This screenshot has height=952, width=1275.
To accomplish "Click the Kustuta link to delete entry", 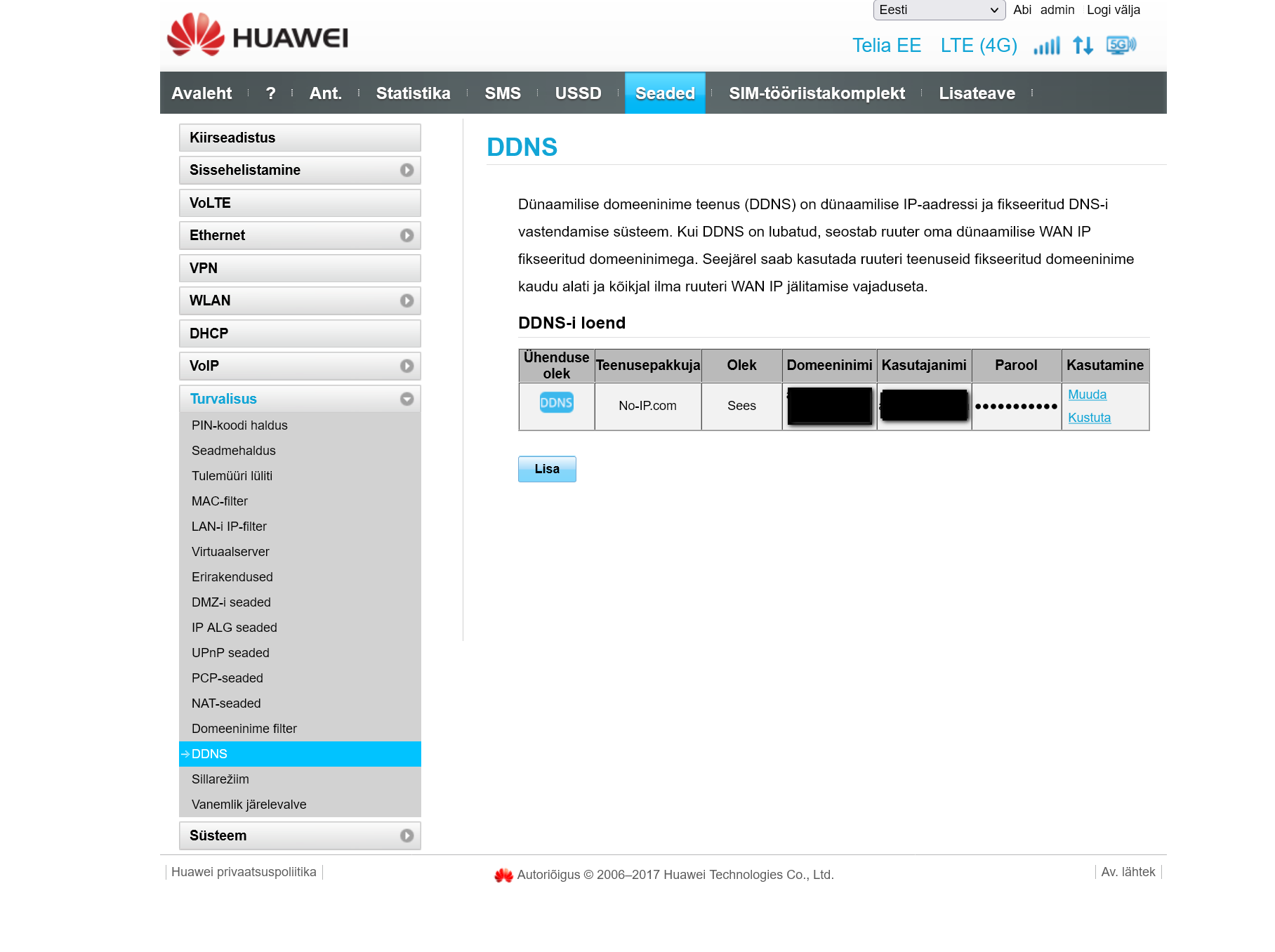I will tap(1089, 418).
